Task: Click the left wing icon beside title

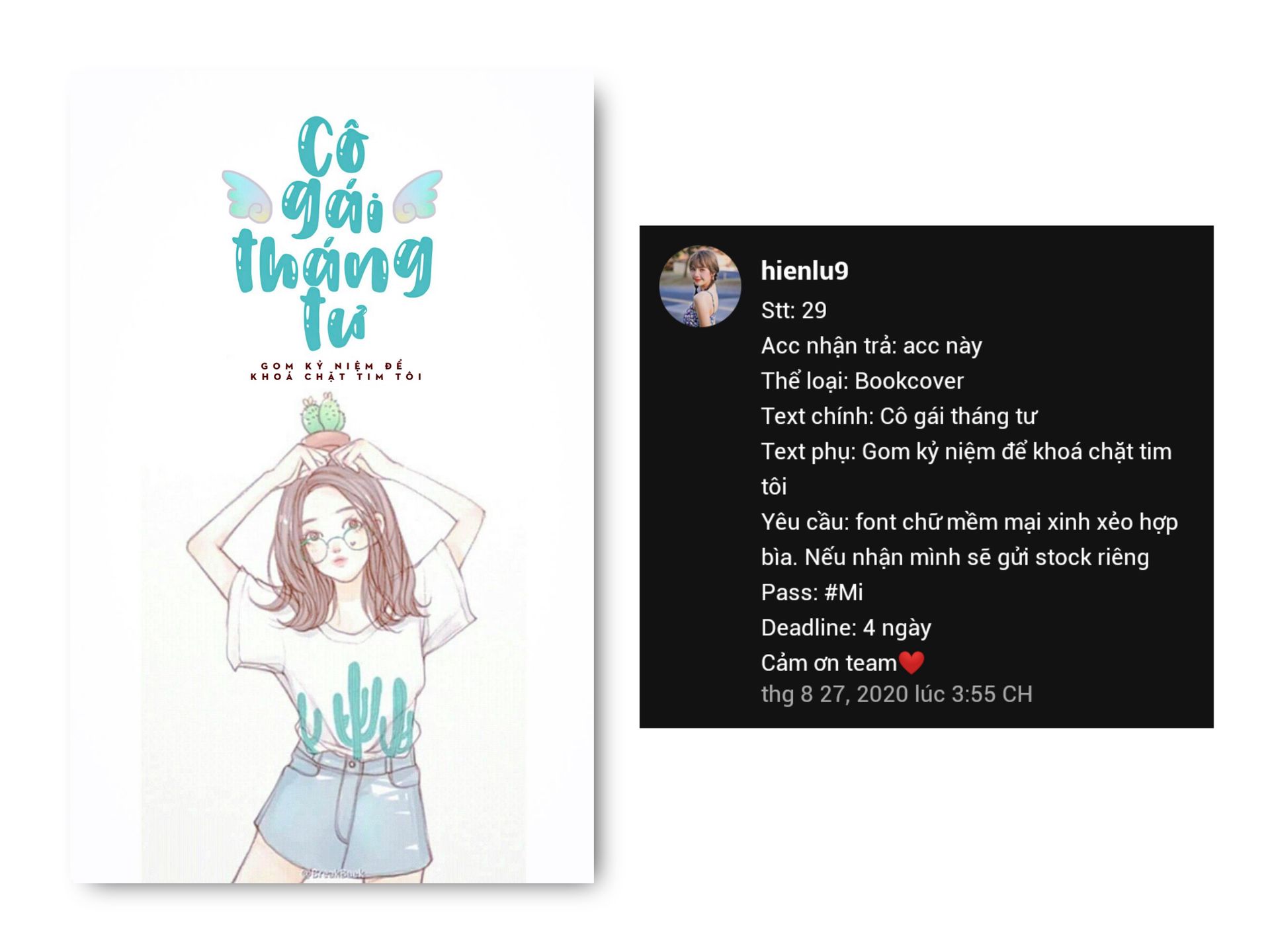Action: click(247, 196)
